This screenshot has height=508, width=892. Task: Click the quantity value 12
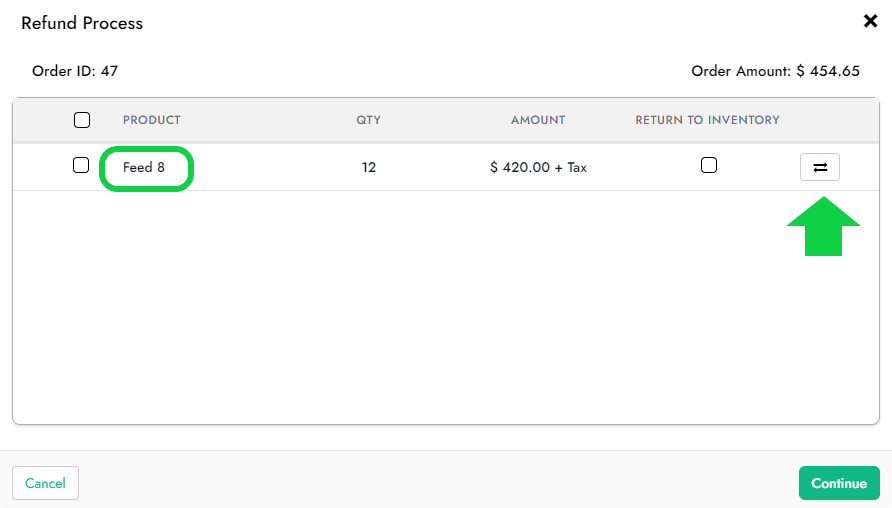[x=369, y=168]
